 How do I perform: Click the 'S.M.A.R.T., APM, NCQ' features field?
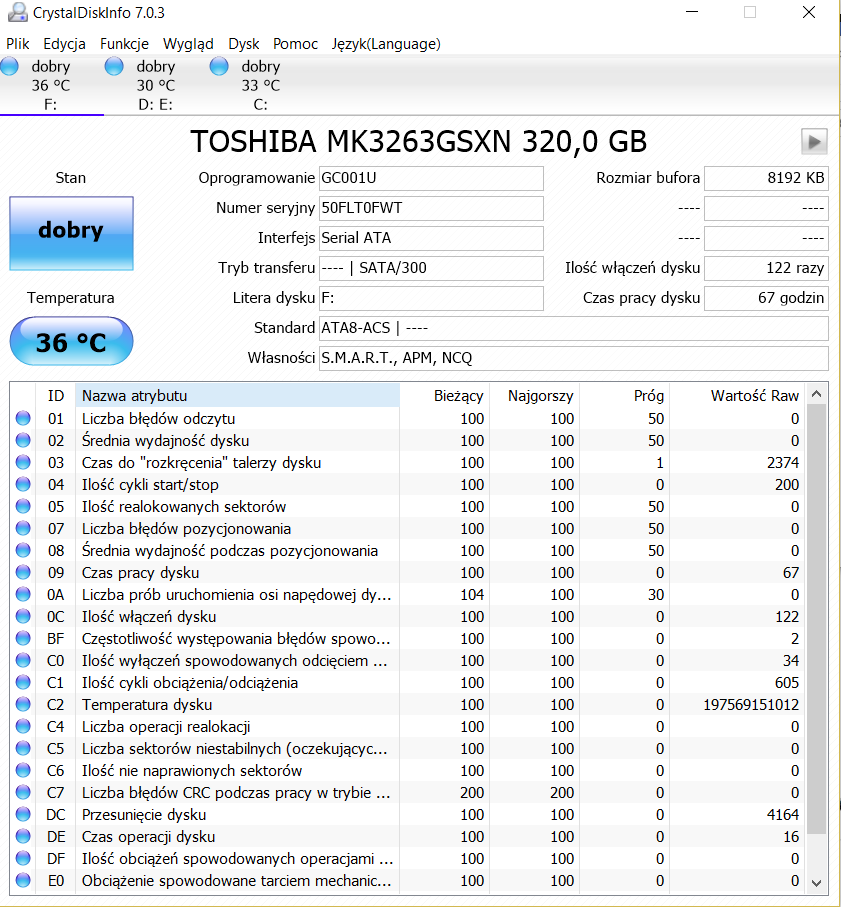coord(574,359)
